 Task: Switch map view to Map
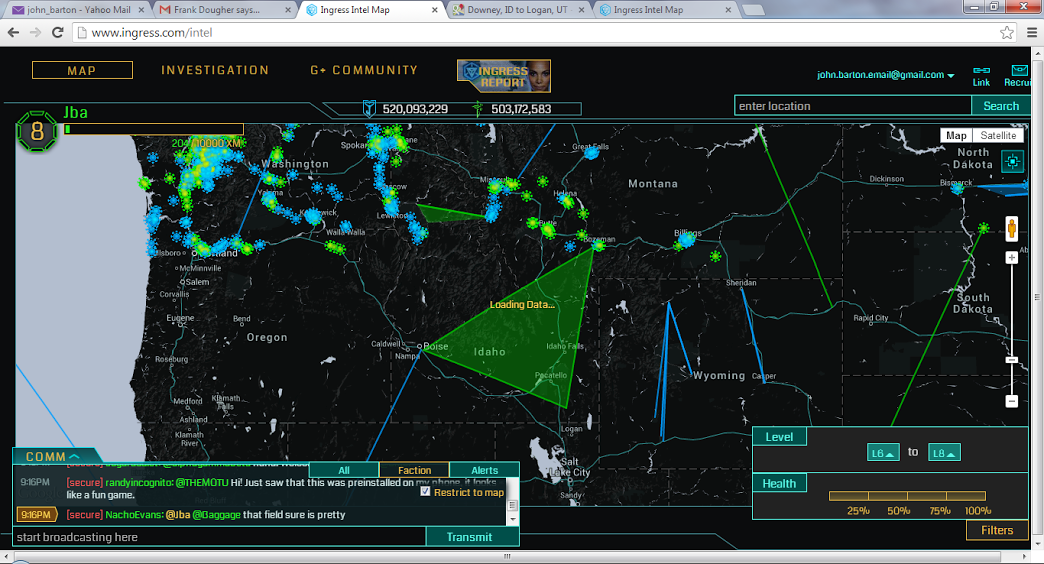click(x=956, y=135)
